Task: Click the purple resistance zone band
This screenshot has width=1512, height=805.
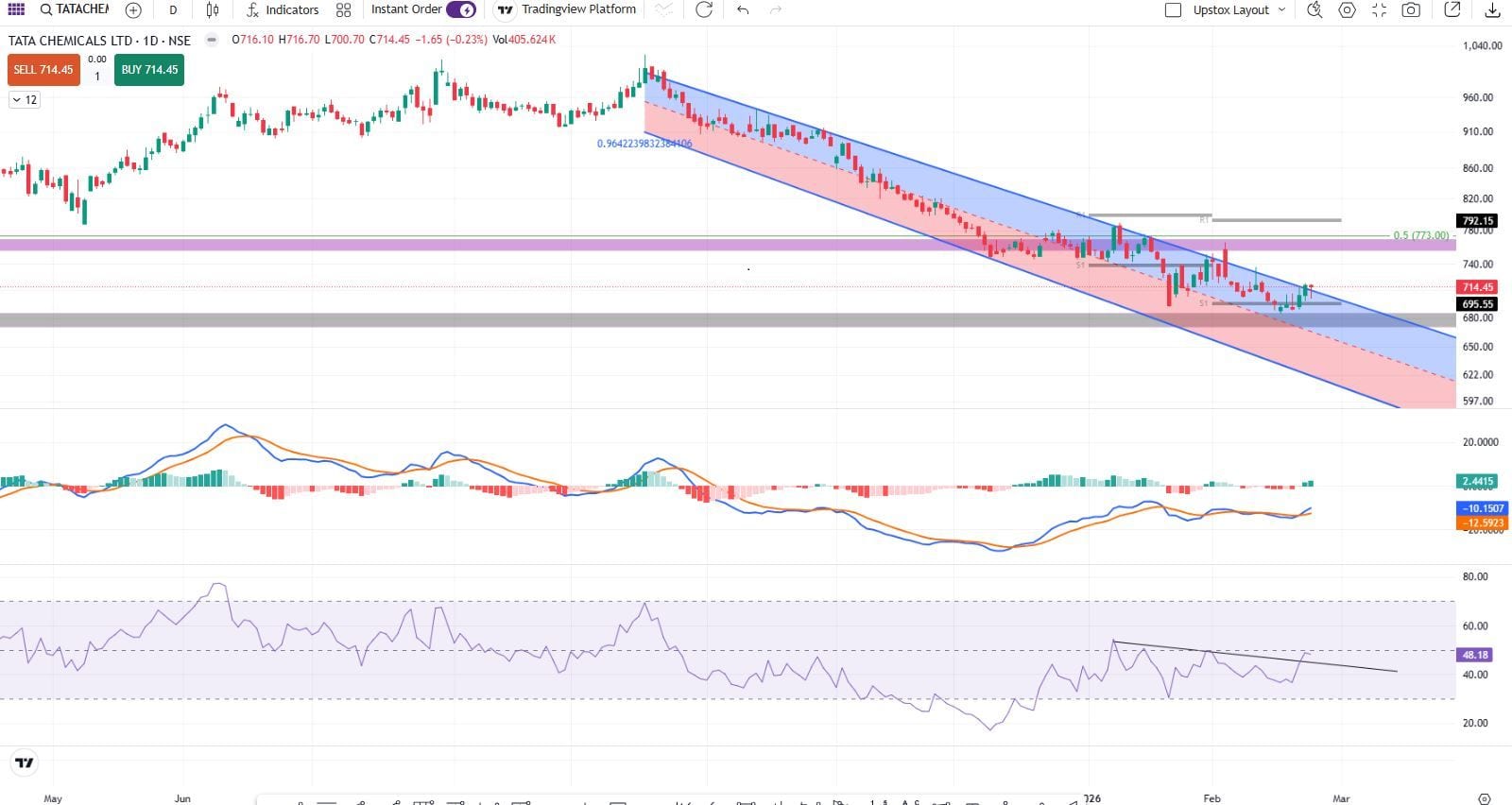Action: (x=728, y=245)
